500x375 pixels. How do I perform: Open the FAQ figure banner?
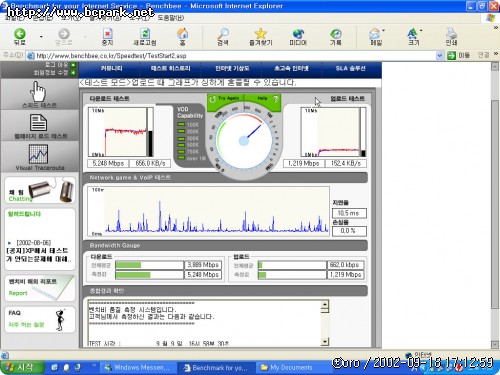pos(40,320)
